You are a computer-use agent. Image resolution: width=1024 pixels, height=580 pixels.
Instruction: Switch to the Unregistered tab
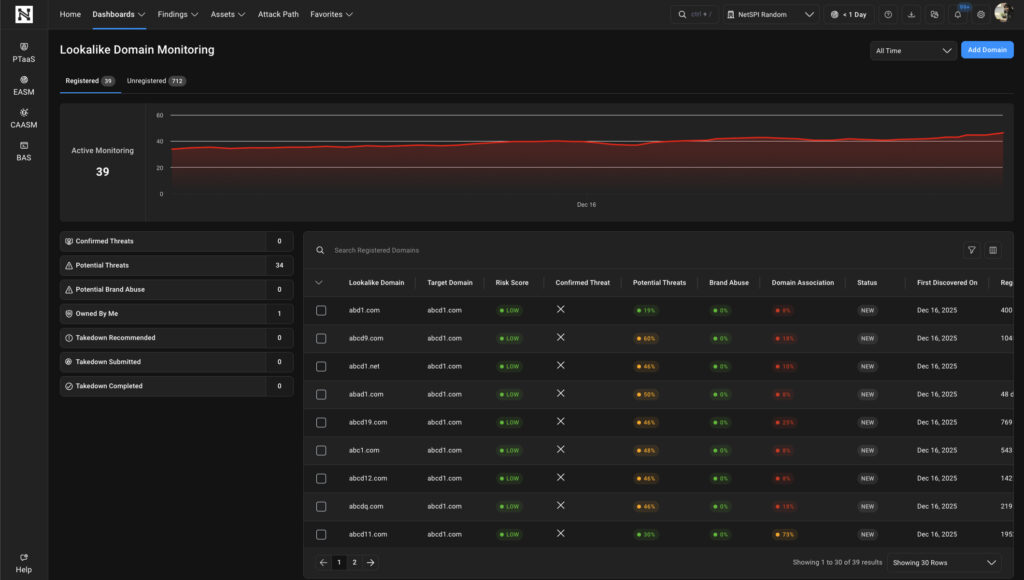tap(156, 81)
